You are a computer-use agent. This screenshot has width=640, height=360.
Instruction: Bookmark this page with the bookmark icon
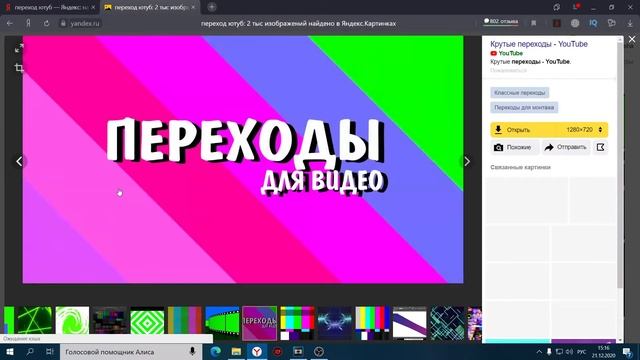pos(533,23)
